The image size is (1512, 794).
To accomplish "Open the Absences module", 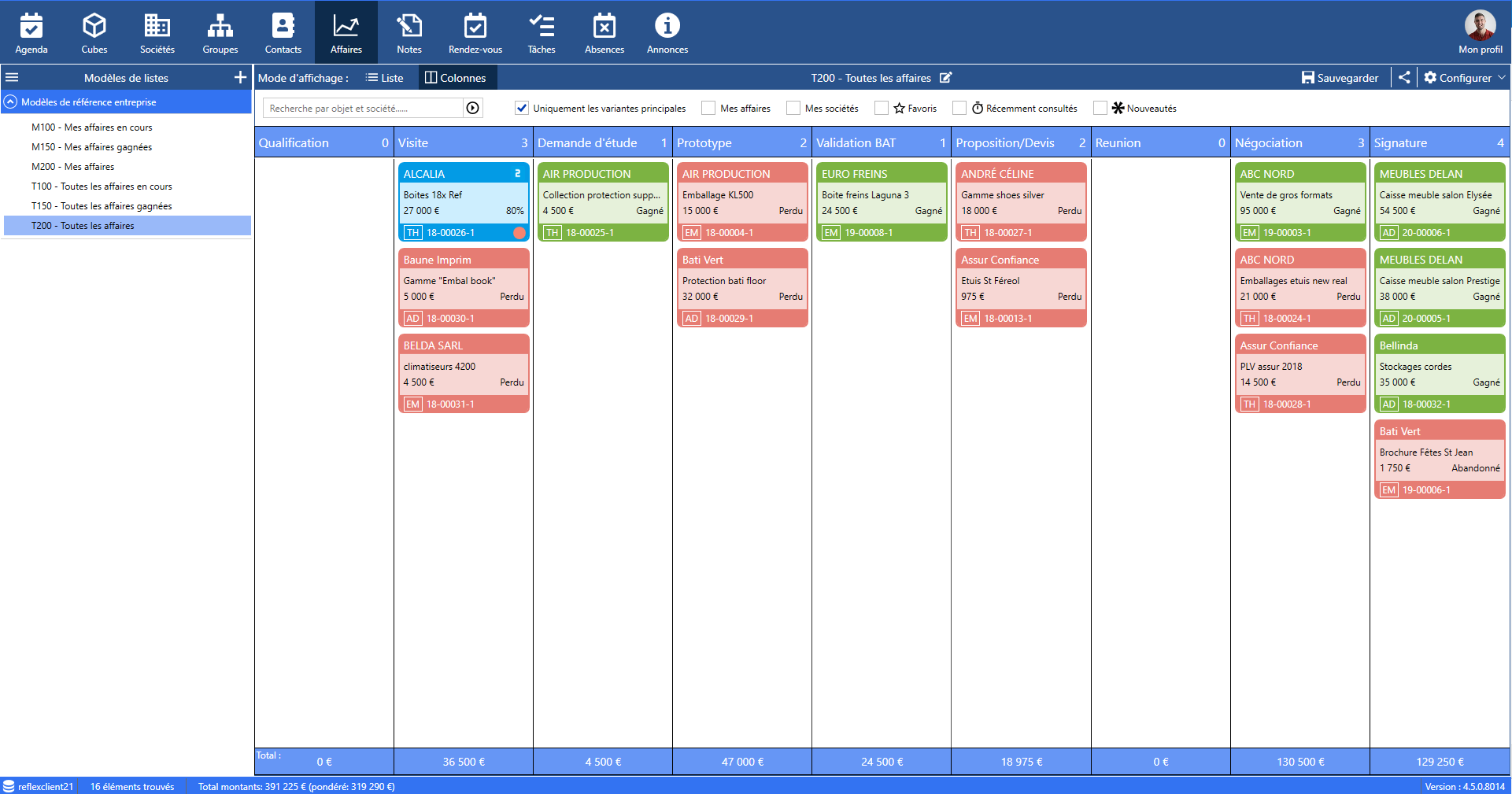I will [604, 32].
